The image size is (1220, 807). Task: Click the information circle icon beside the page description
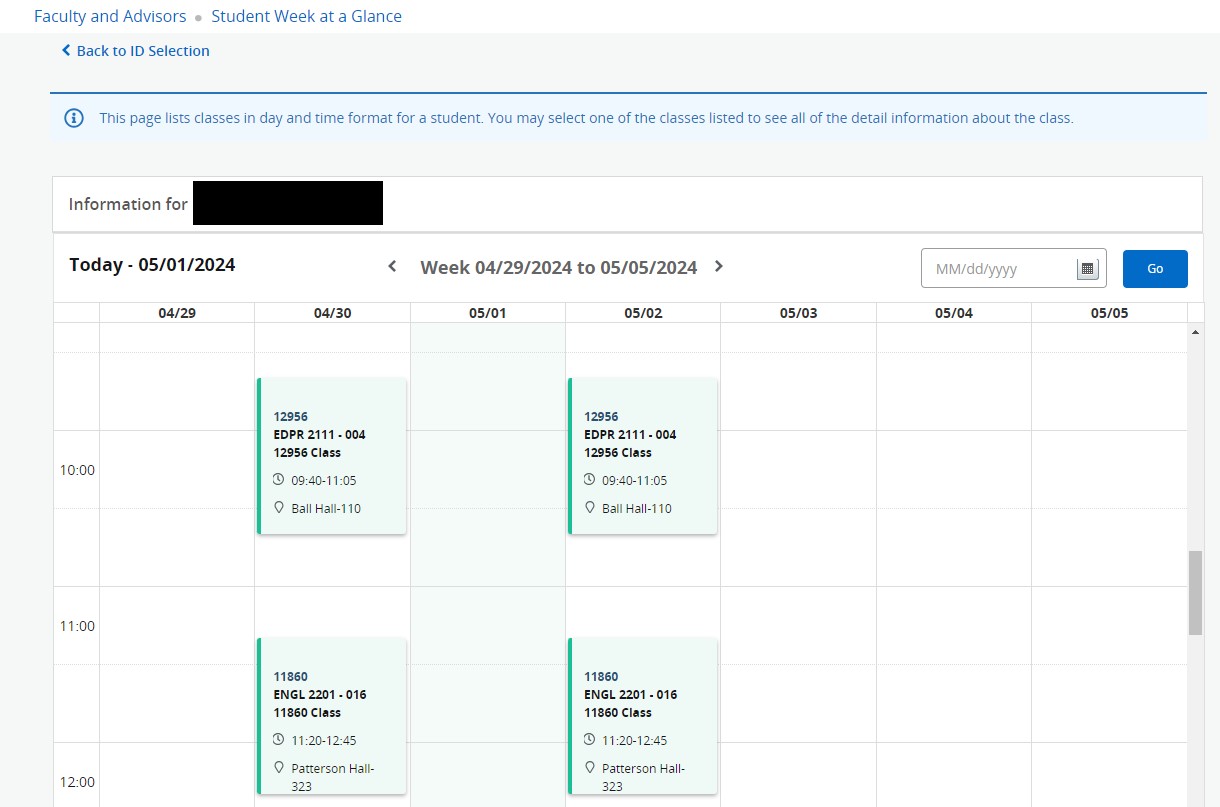tap(73, 117)
